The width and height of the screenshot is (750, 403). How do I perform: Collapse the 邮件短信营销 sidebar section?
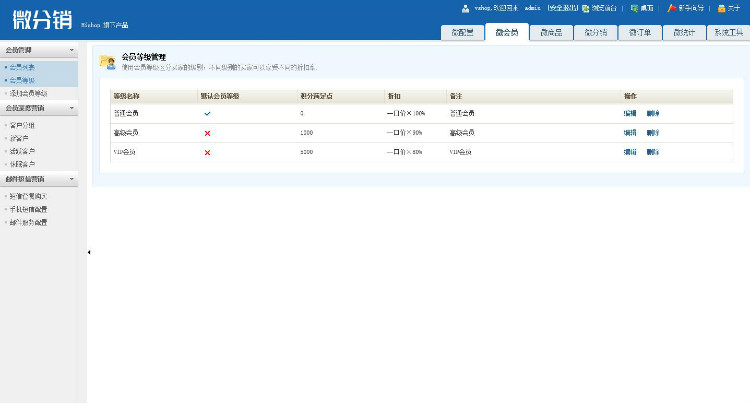click(x=71, y=179)
